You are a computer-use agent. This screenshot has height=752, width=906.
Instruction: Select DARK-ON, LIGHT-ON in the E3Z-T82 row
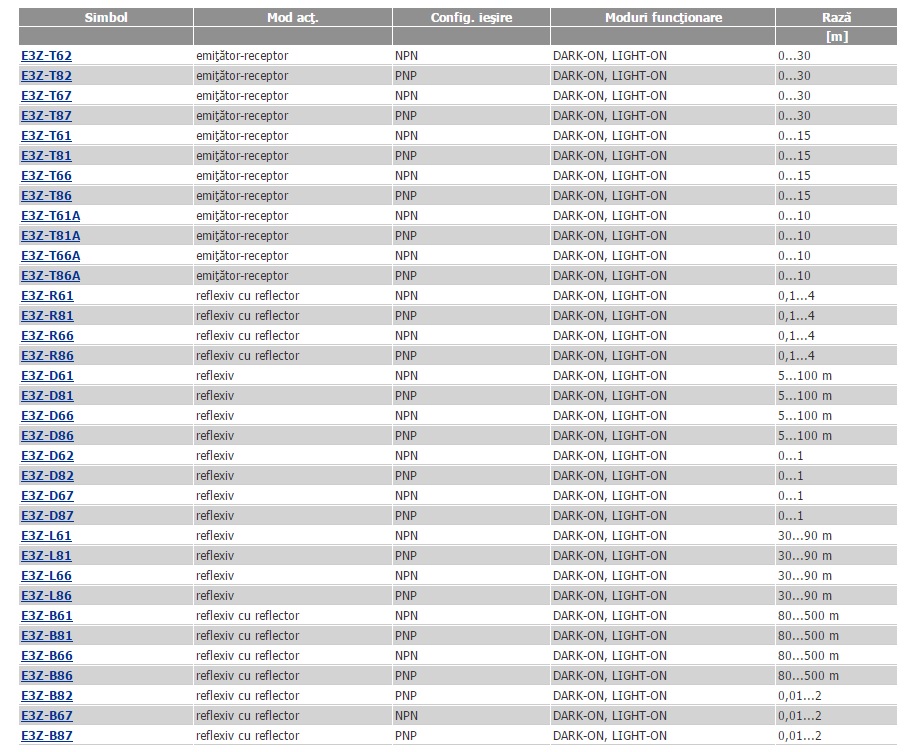click(x=610, y=76)
